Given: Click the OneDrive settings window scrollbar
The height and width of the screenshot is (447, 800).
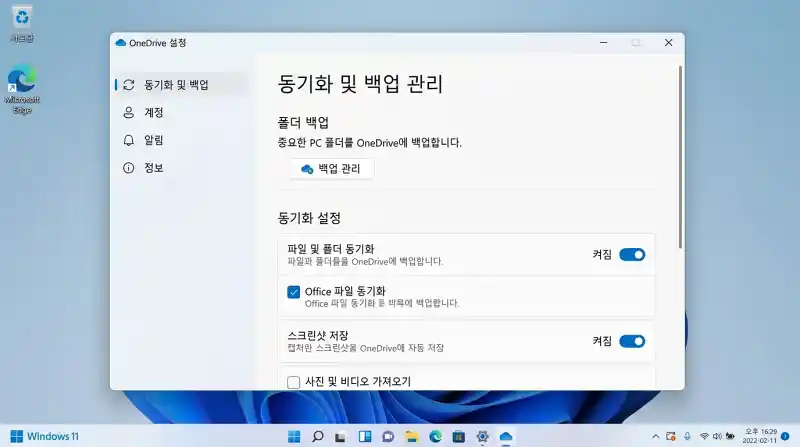Looking at the screenshot, I should coord(680,157).
